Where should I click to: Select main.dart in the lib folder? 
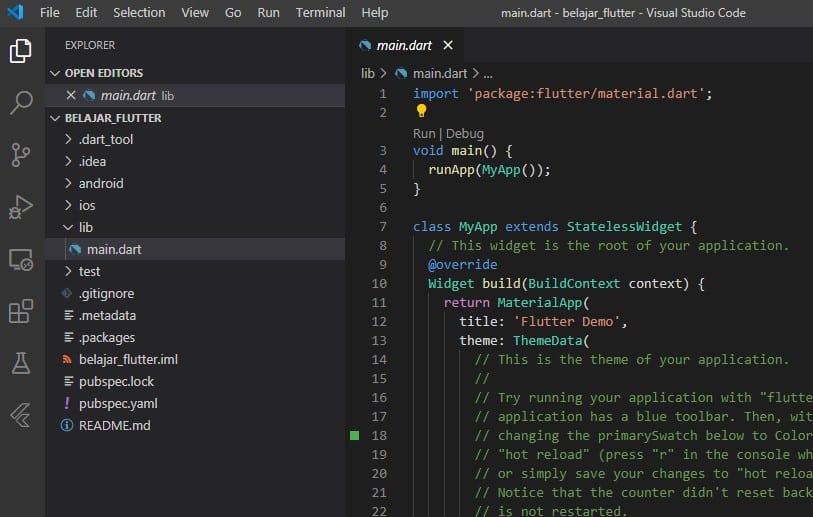pyautogui.click(x=195, y=249)
